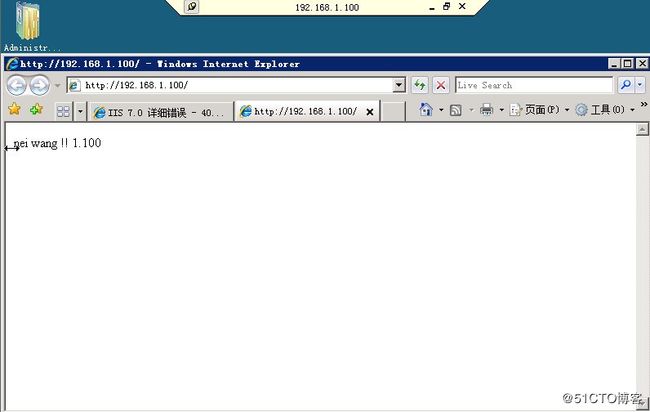This screenshot has height=412, width=650.
Task: Click the RSS Feeds icon
Action: (x=456, y=110)
